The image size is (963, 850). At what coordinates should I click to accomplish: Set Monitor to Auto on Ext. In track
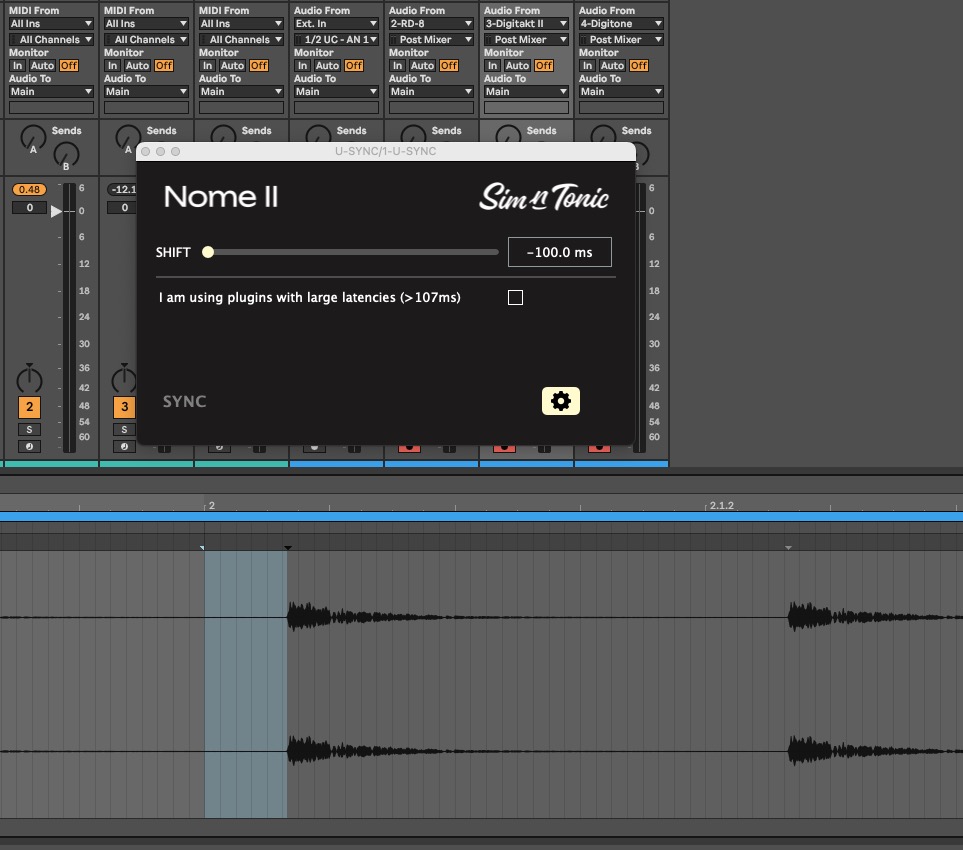click(327, 66)
